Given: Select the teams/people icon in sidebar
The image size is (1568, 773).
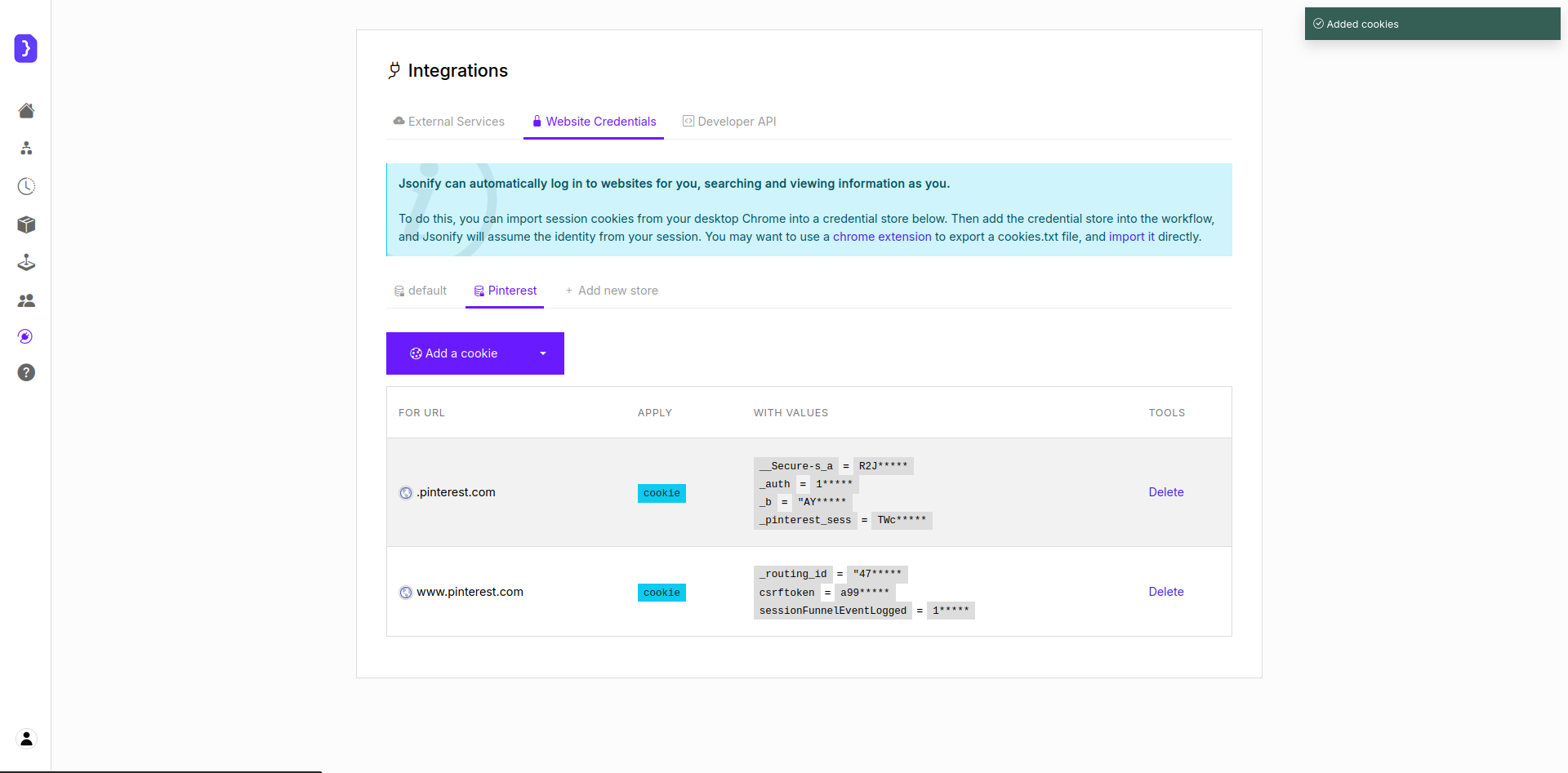Looking at the screenshot, I should click(25, 300).
